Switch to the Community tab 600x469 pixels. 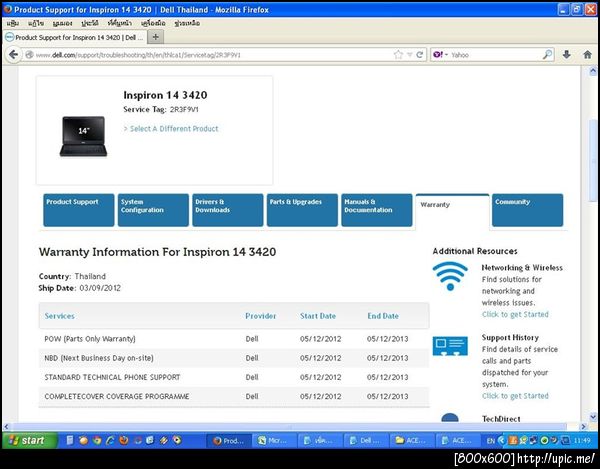coord(527,210)
